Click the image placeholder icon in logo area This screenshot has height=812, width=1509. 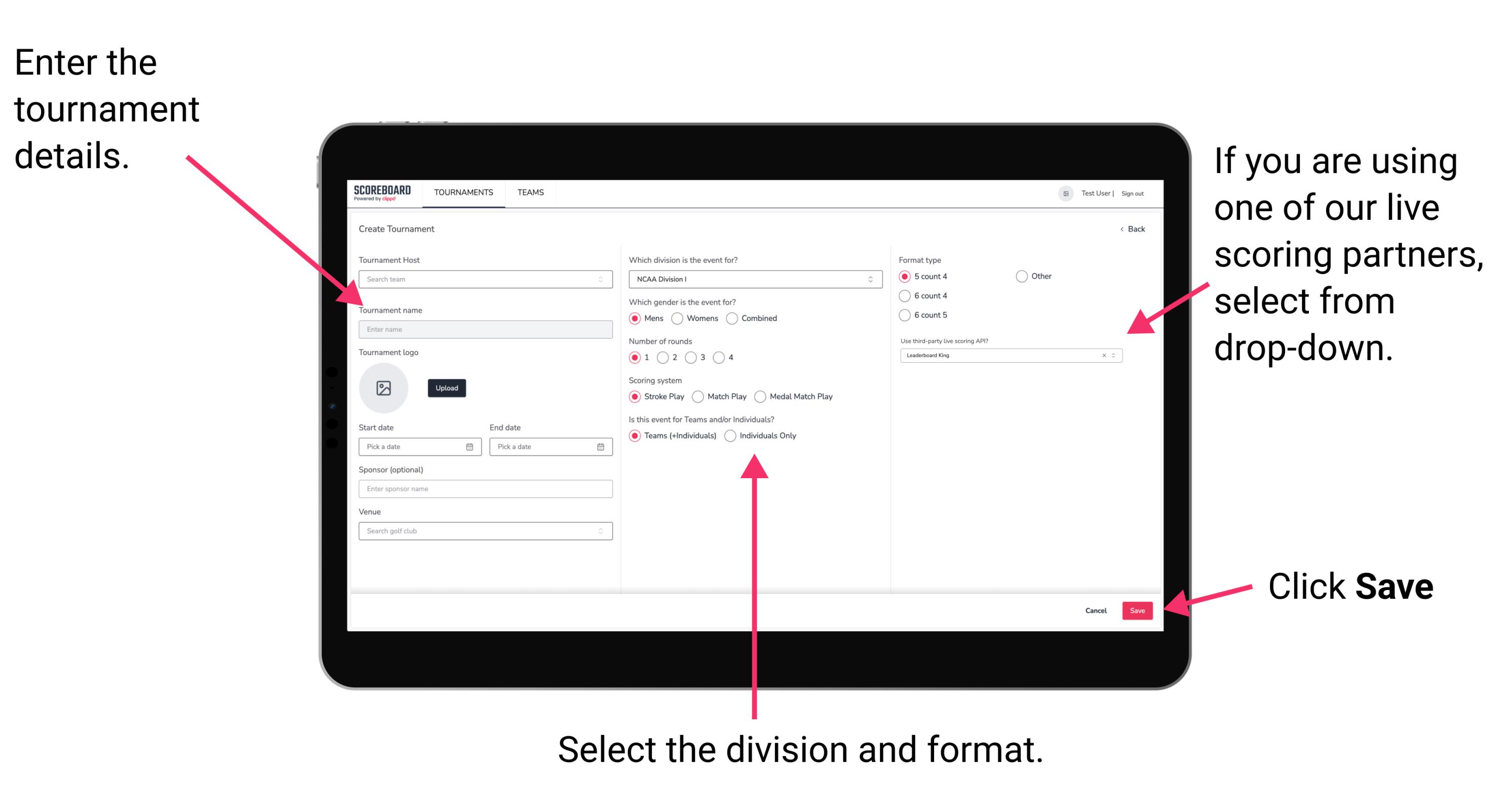click(x=384, y=388)
